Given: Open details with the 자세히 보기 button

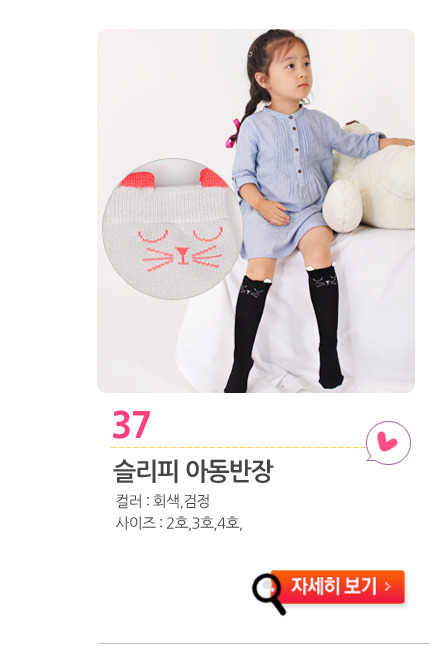Looking at the screenshot, I should tap(338, 587).
